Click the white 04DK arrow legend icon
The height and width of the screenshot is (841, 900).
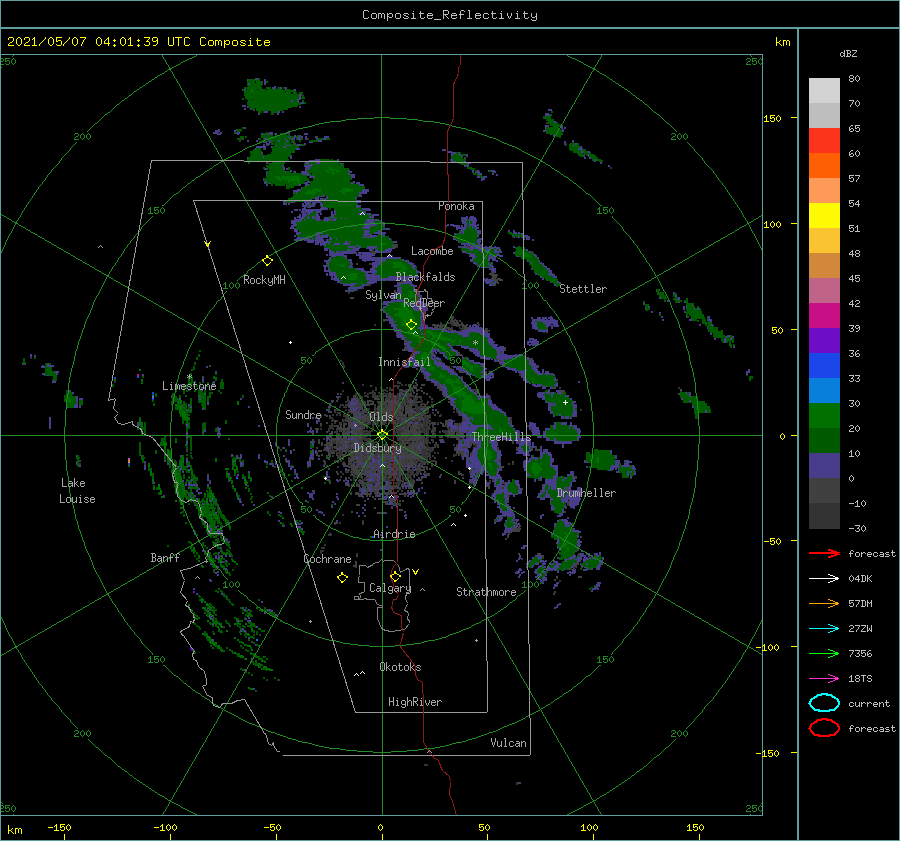click(824, 578)
